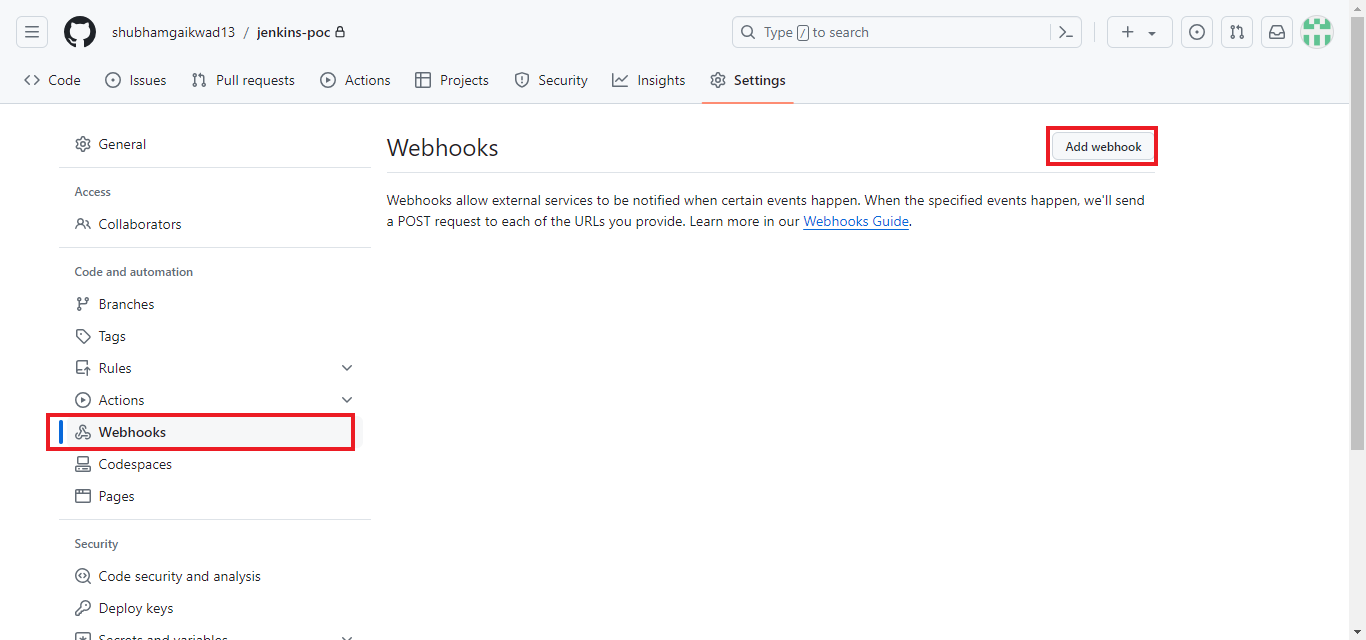Click the Tags tag icon
The width and height of the screenshot is (1366, 640).
83,336
